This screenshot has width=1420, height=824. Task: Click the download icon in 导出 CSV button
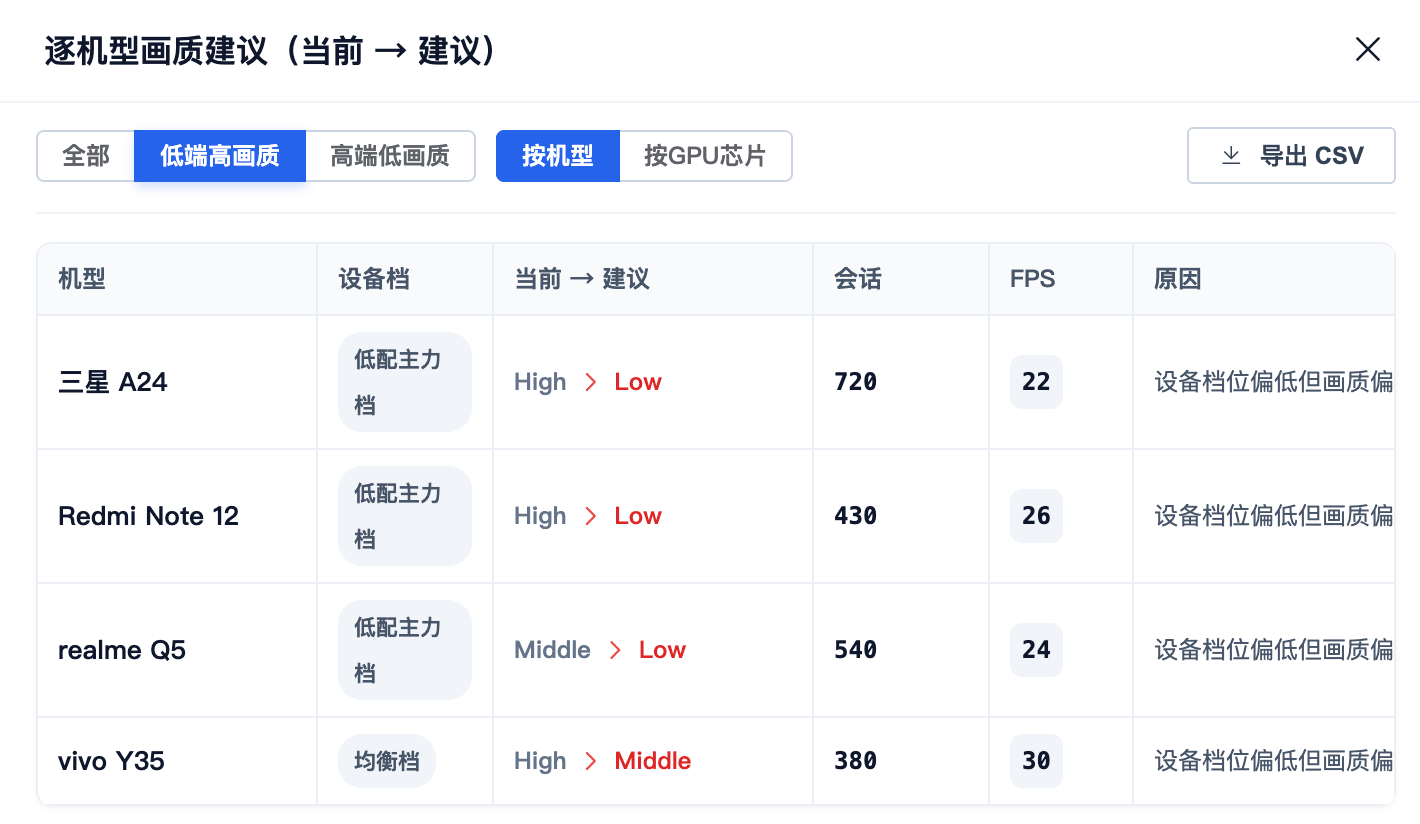tap(1231, 155)
